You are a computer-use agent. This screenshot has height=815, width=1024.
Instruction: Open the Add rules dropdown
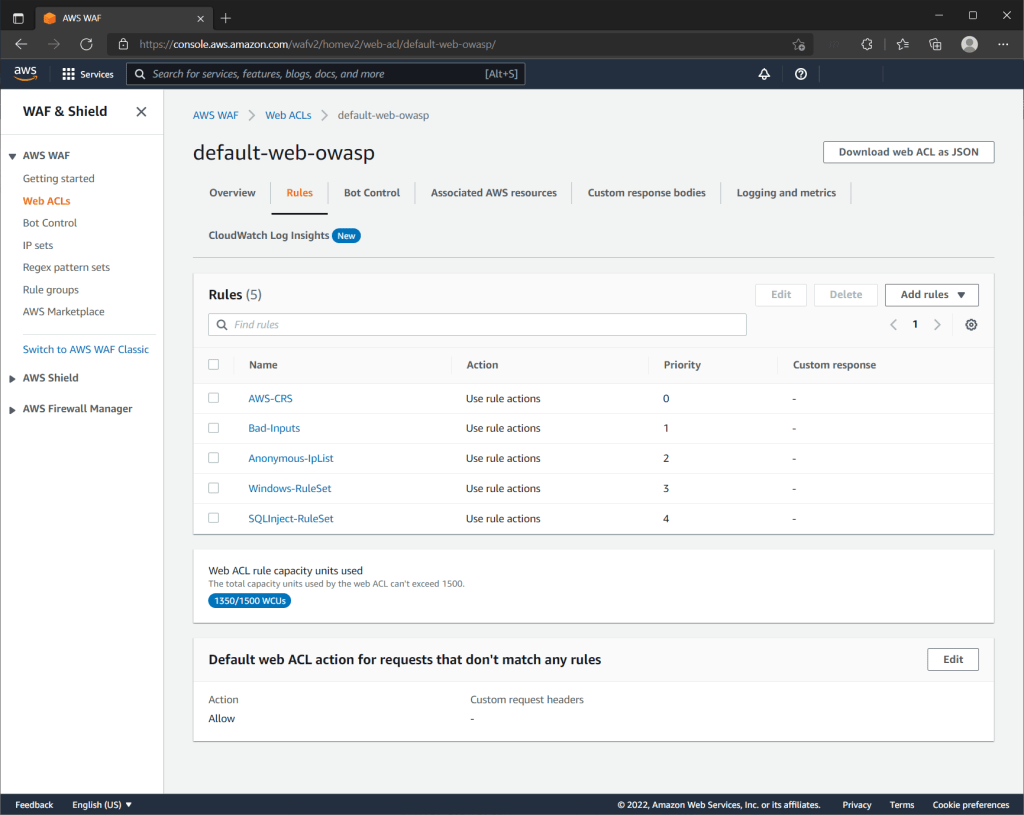(931, 295)
